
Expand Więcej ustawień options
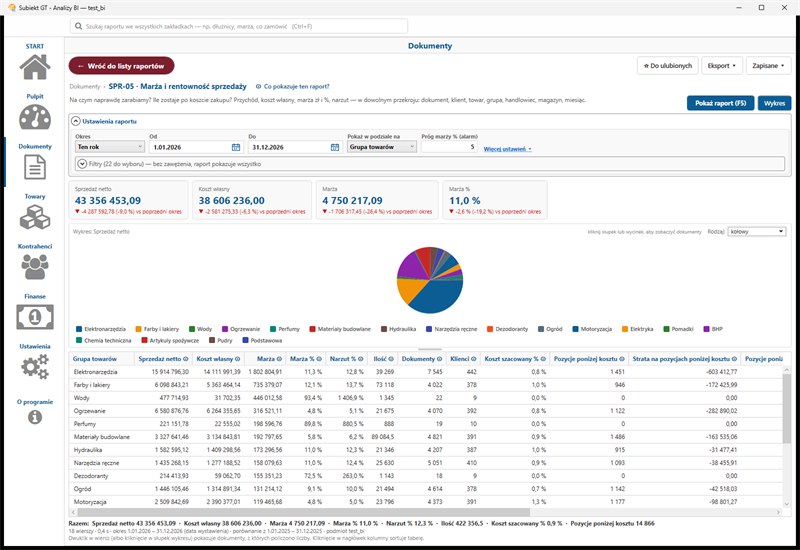(x=507, y=149)
